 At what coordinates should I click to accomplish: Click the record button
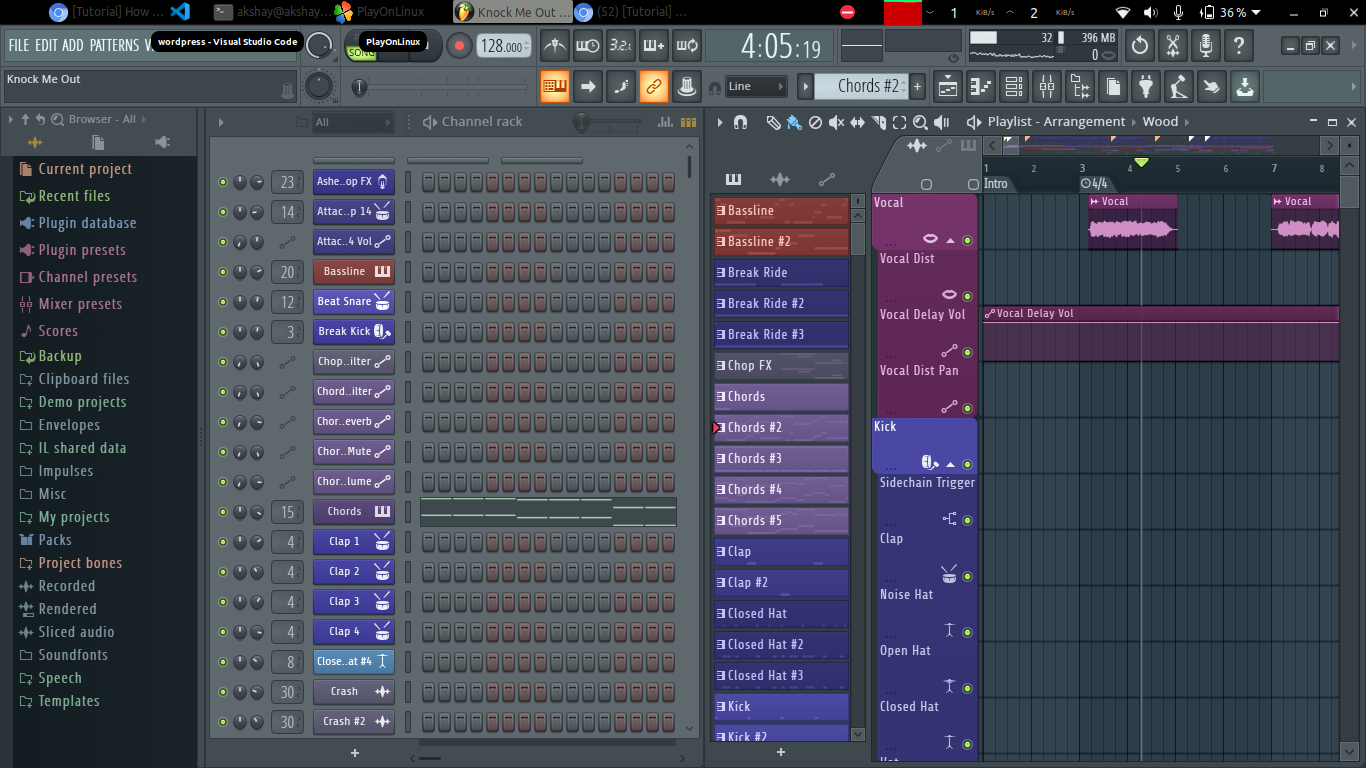point(459,46)
